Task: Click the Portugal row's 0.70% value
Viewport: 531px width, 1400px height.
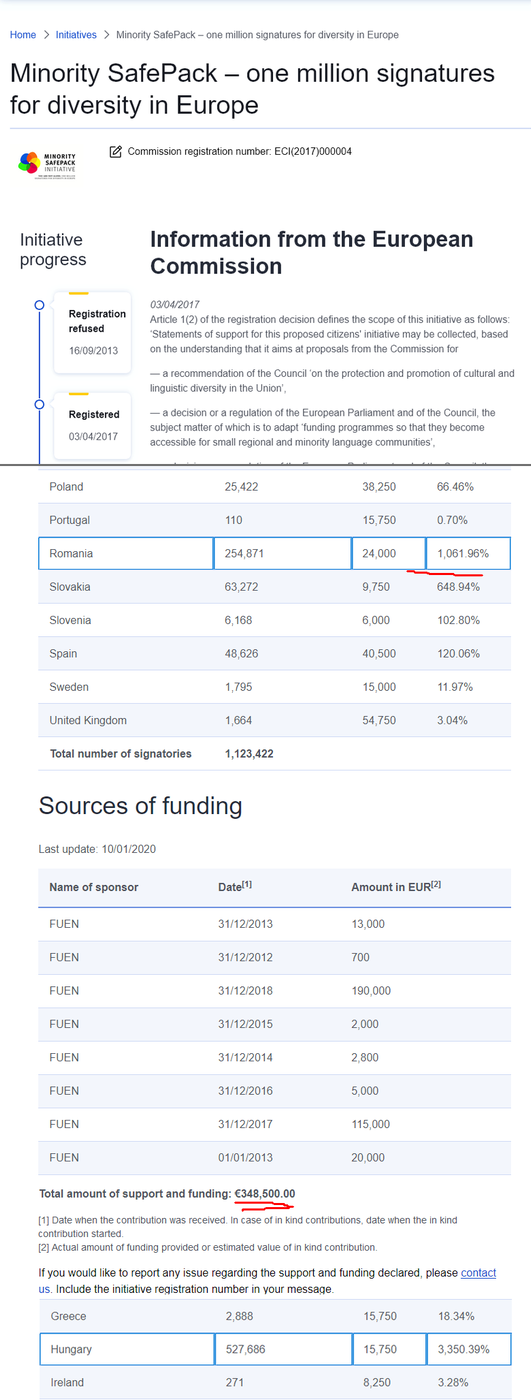Action: tap(453, 520)
